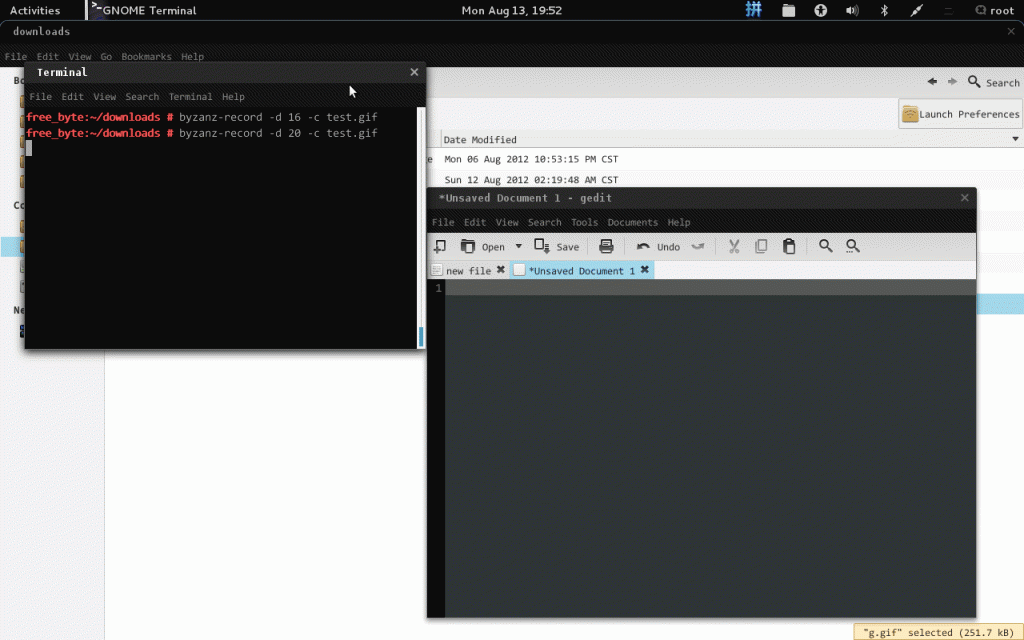
Task: Close the downloads file manager window
Action: [x=1011, y=31]
